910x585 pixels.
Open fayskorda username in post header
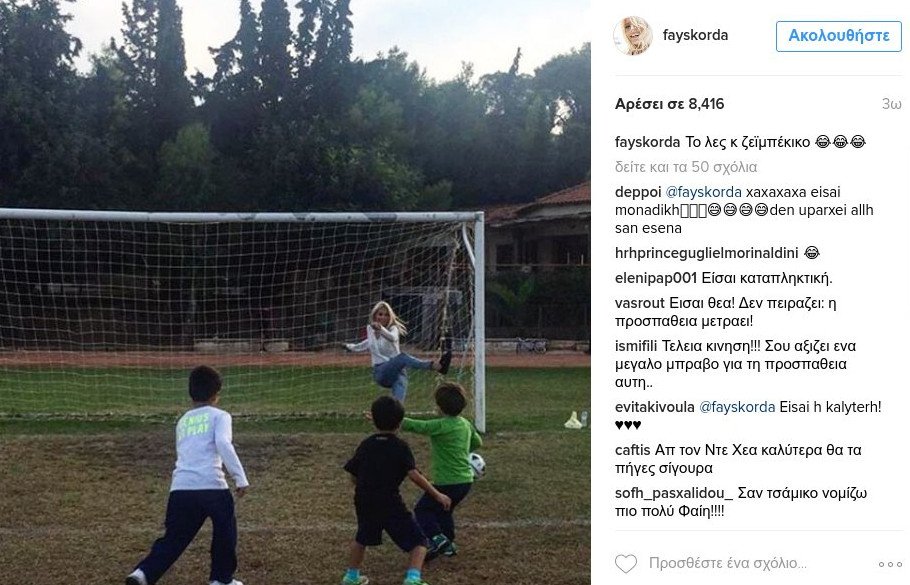tap(695, 35)
